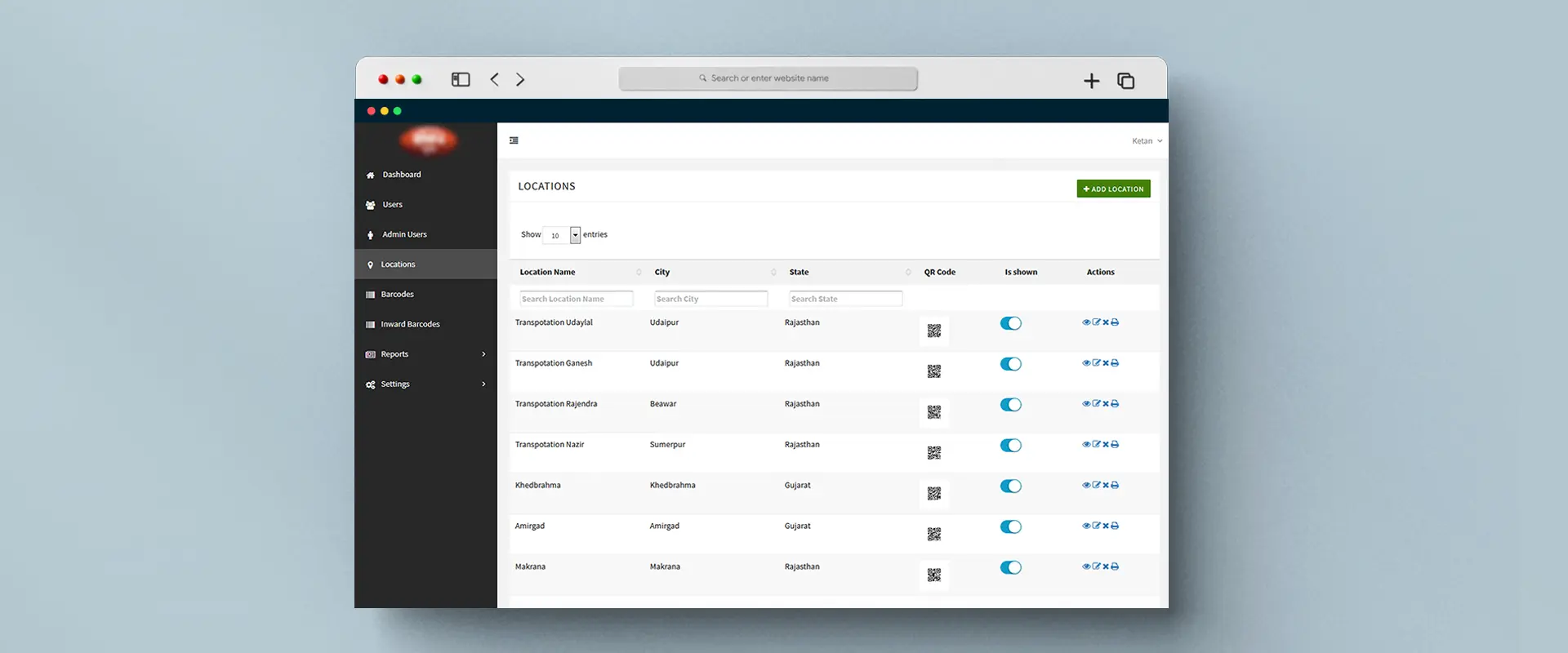Open QR code for Makrana row
The image size is (1568, 653).
point(934,575)
